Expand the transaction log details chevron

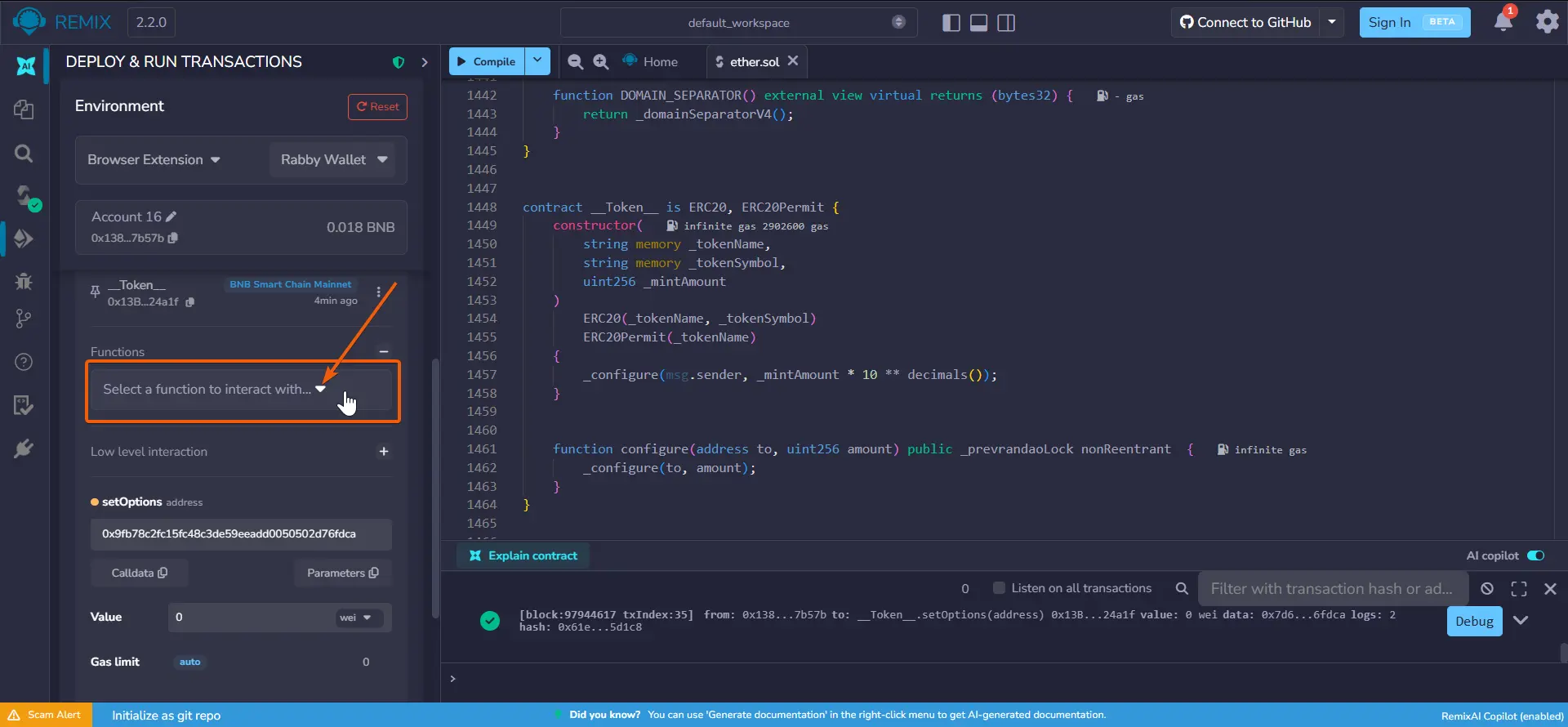point(1521,621)
